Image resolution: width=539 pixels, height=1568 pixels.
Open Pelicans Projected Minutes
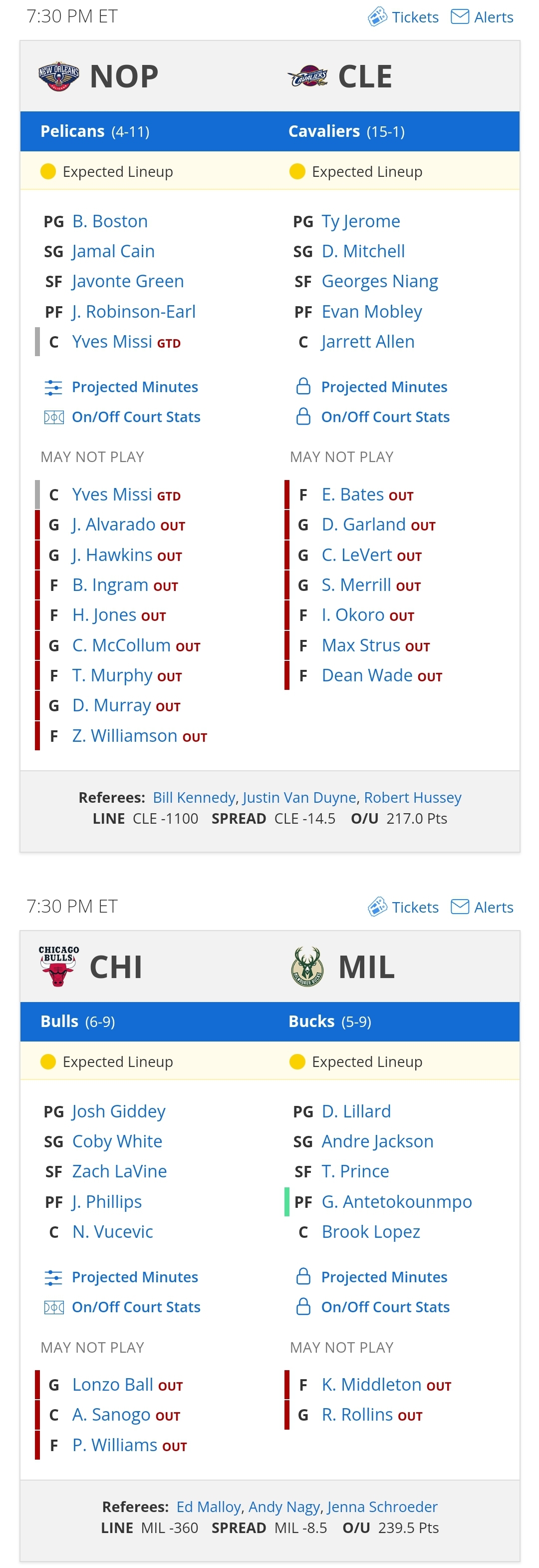click(134, 387)
